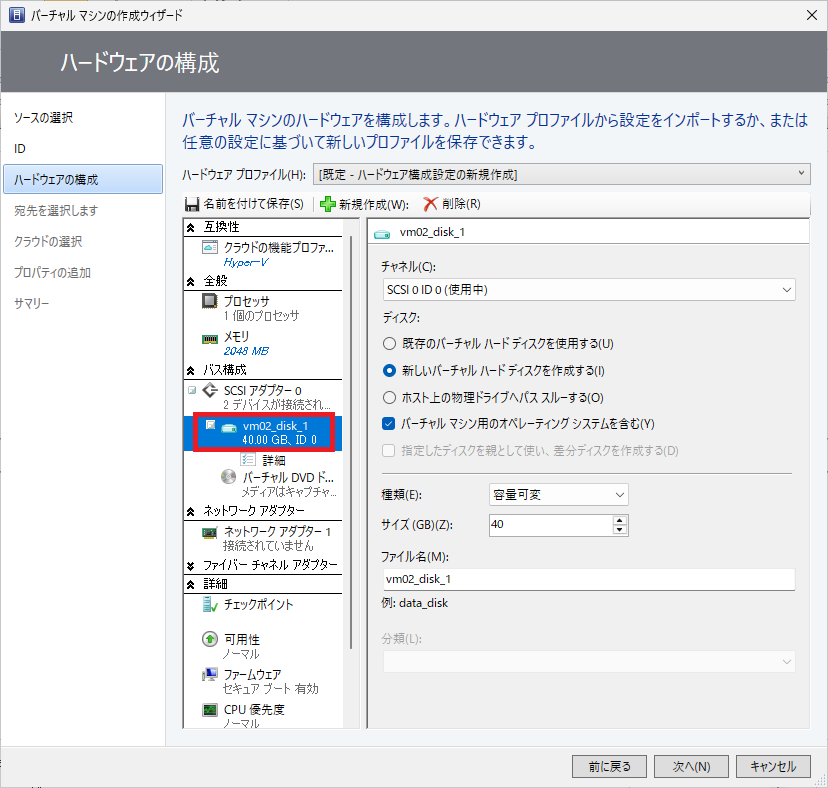Click the new (W) button

tap(365, 204)
